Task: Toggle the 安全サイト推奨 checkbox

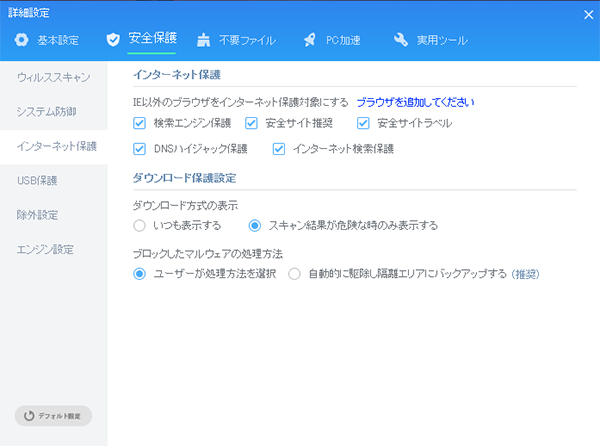Action: pyautogui.click(x=252, y=124)
